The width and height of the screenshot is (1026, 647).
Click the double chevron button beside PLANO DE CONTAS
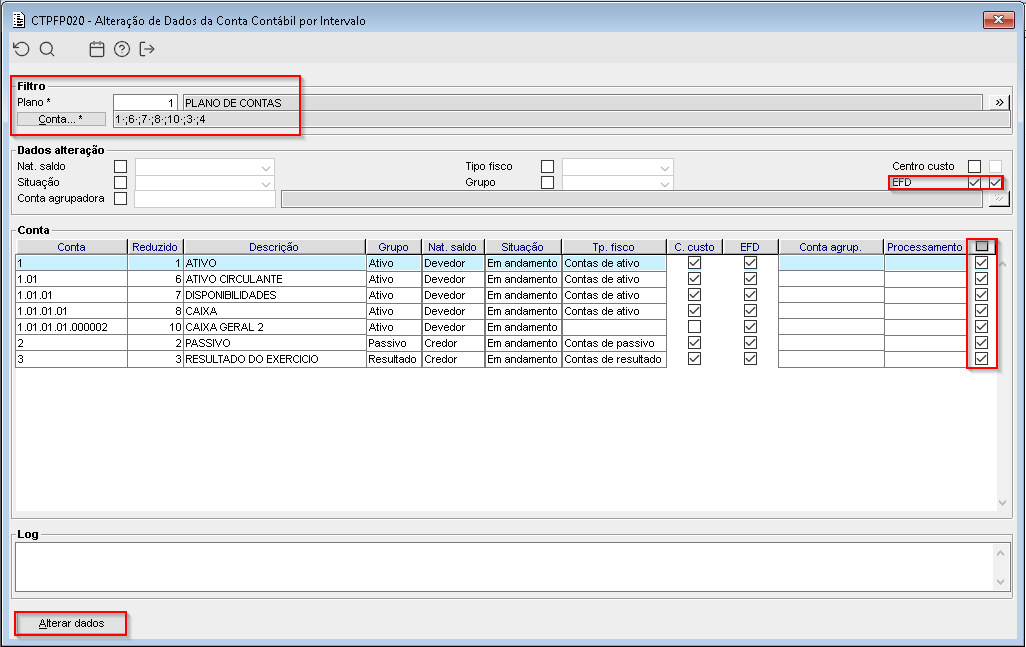point(999,103)
